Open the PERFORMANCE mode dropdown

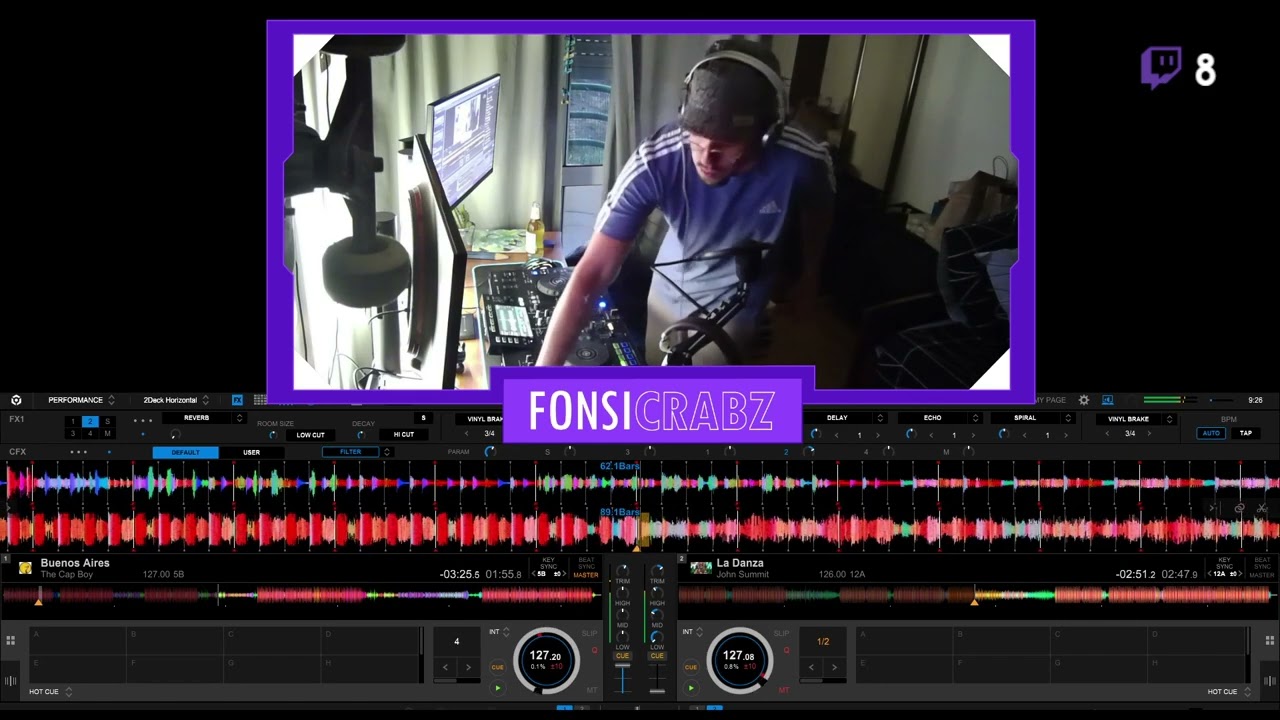click(82, 400)
